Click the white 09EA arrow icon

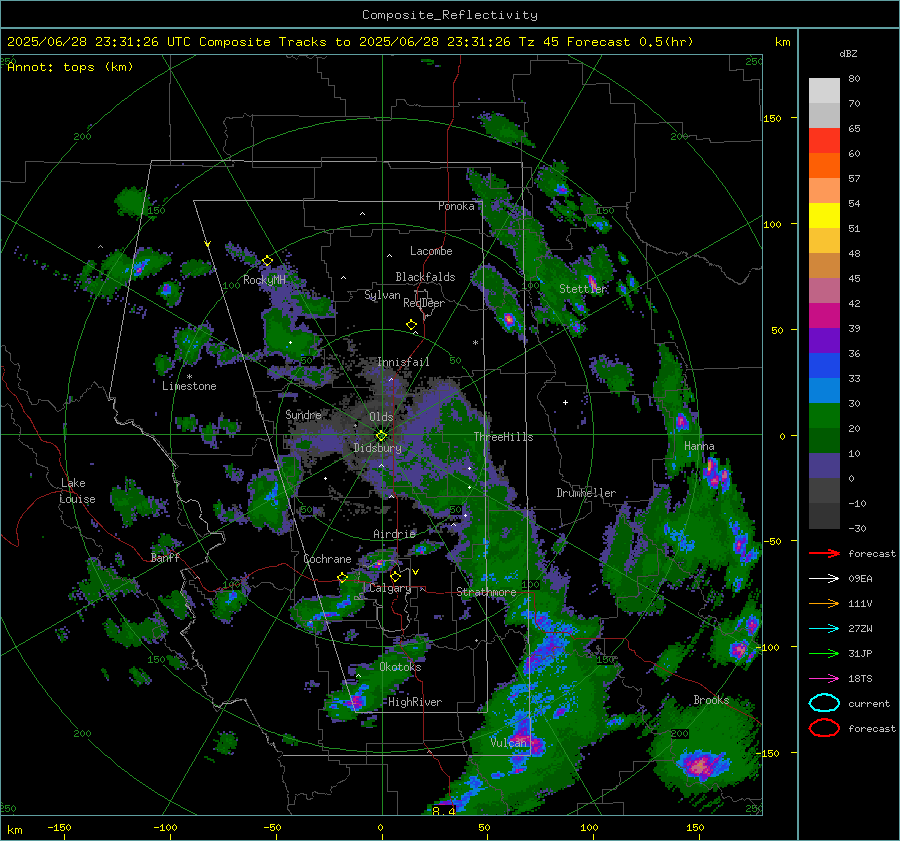click(824, 579)
